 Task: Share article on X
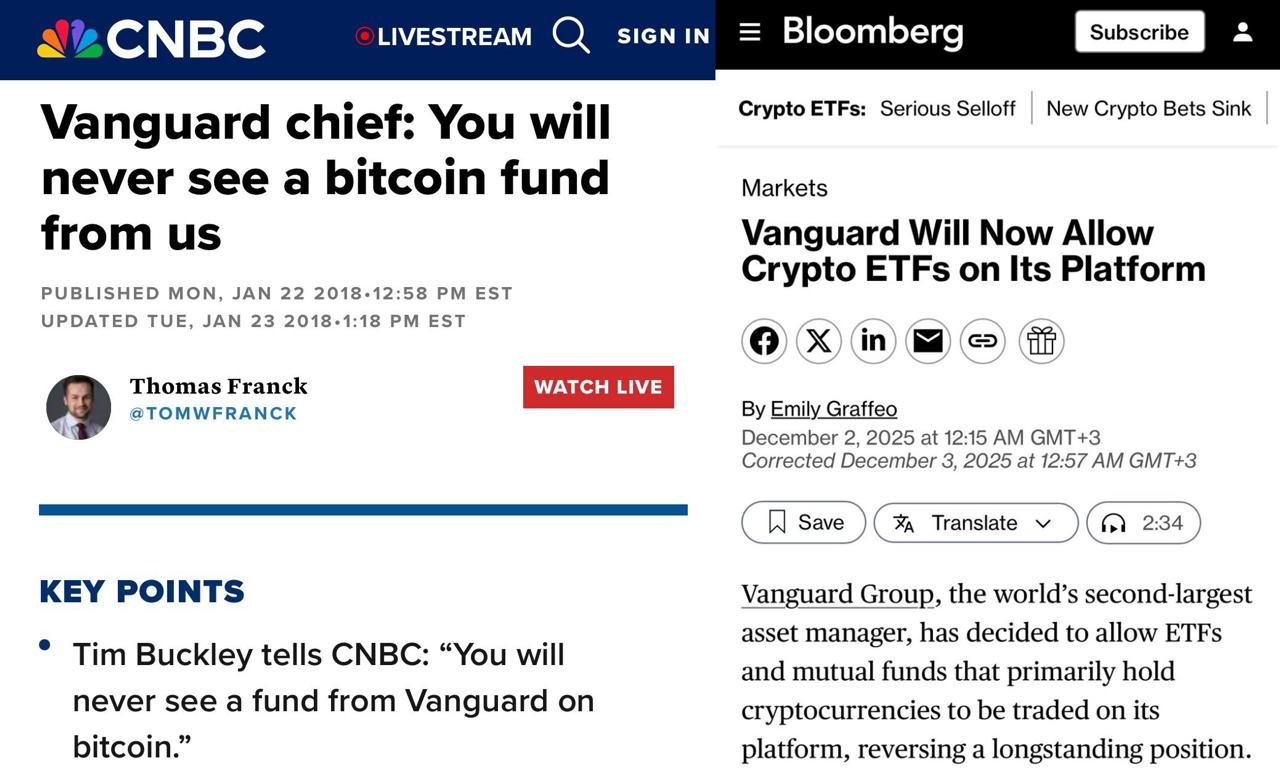tap(818, 341)
